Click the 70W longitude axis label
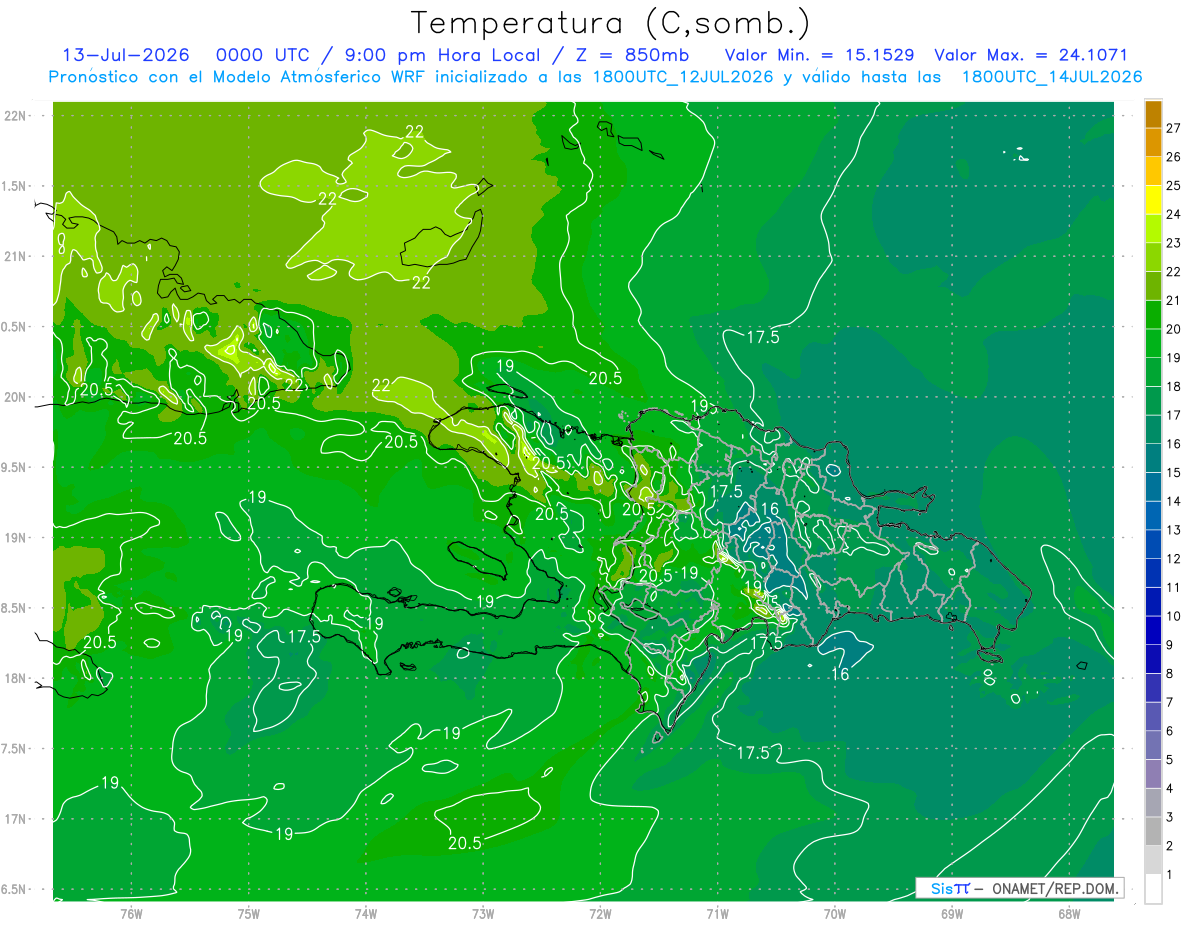Viewport: 1200px width, 927px height. pos(834,913)
